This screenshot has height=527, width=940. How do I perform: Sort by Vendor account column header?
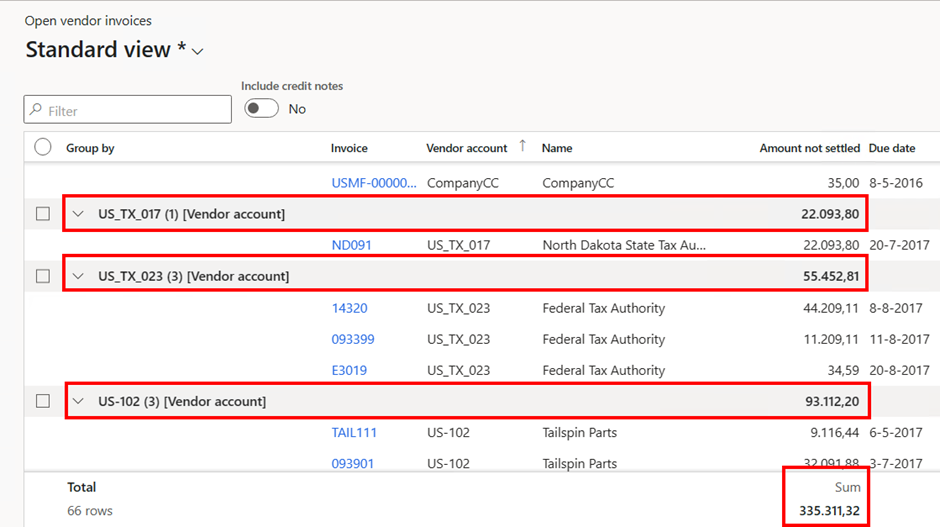(x=466, y=148)
